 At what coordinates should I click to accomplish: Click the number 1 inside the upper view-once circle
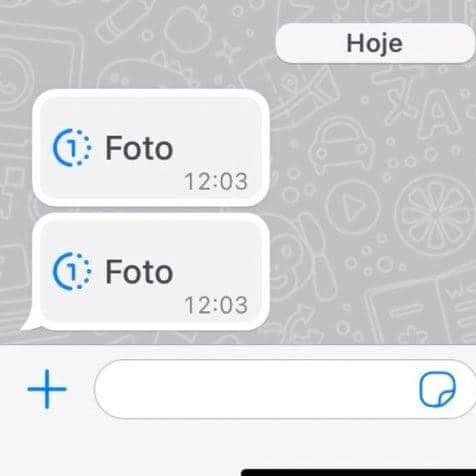coord(72,148)
